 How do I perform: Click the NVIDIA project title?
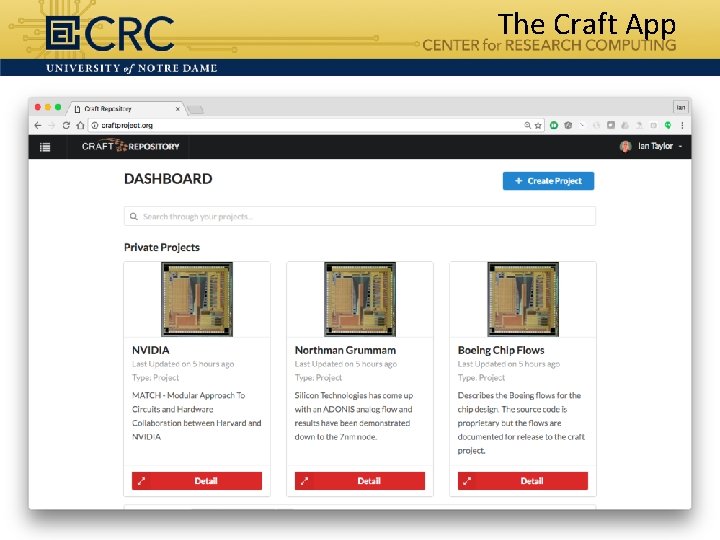tap(151, 350)
